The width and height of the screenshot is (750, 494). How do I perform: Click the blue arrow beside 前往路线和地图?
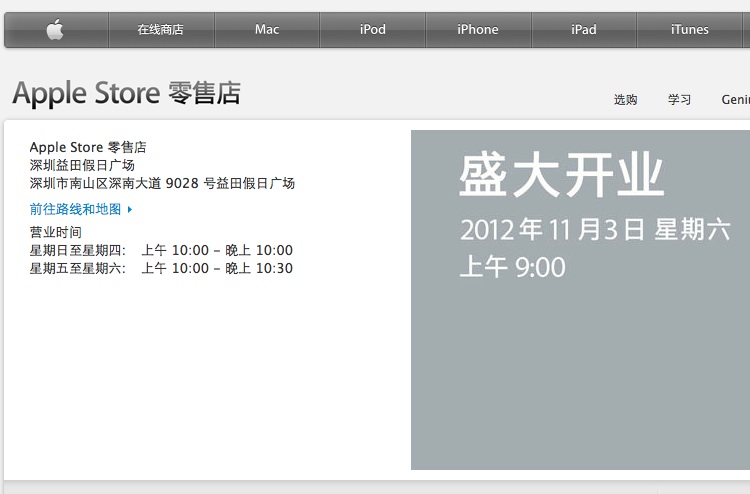tap(130, 209)
